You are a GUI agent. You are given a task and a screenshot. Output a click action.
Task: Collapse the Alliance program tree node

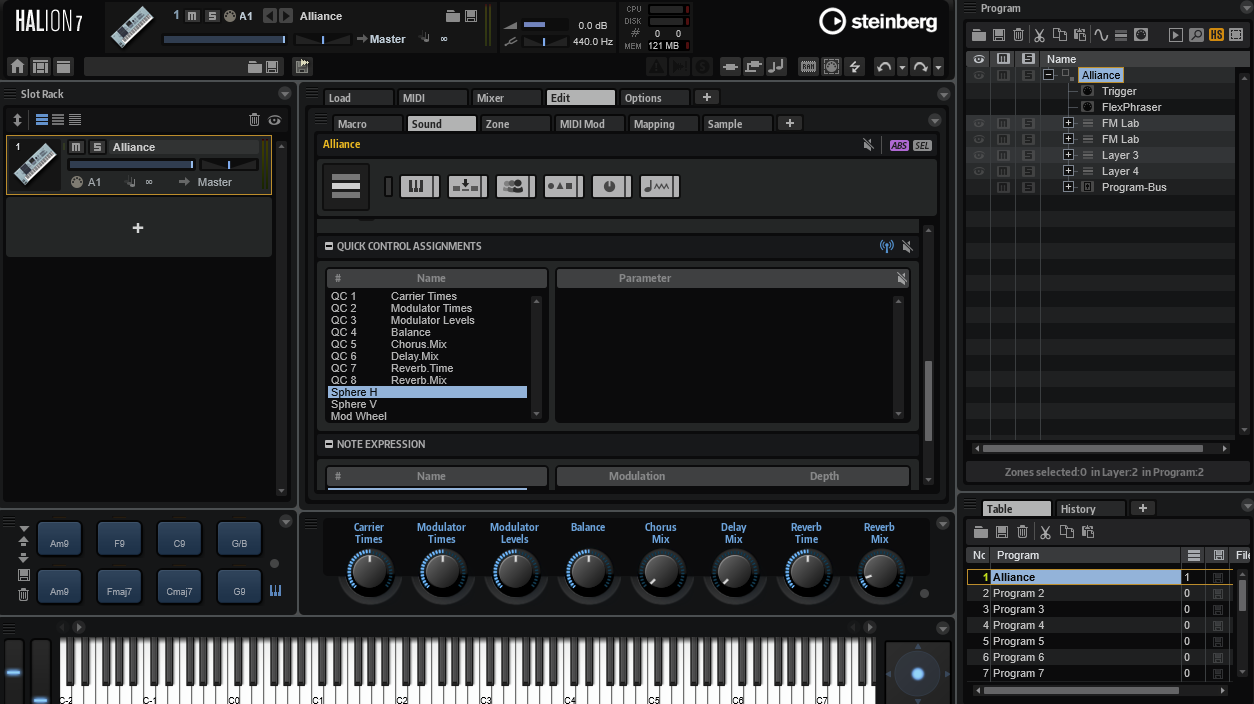click(x=1048, y=75)
